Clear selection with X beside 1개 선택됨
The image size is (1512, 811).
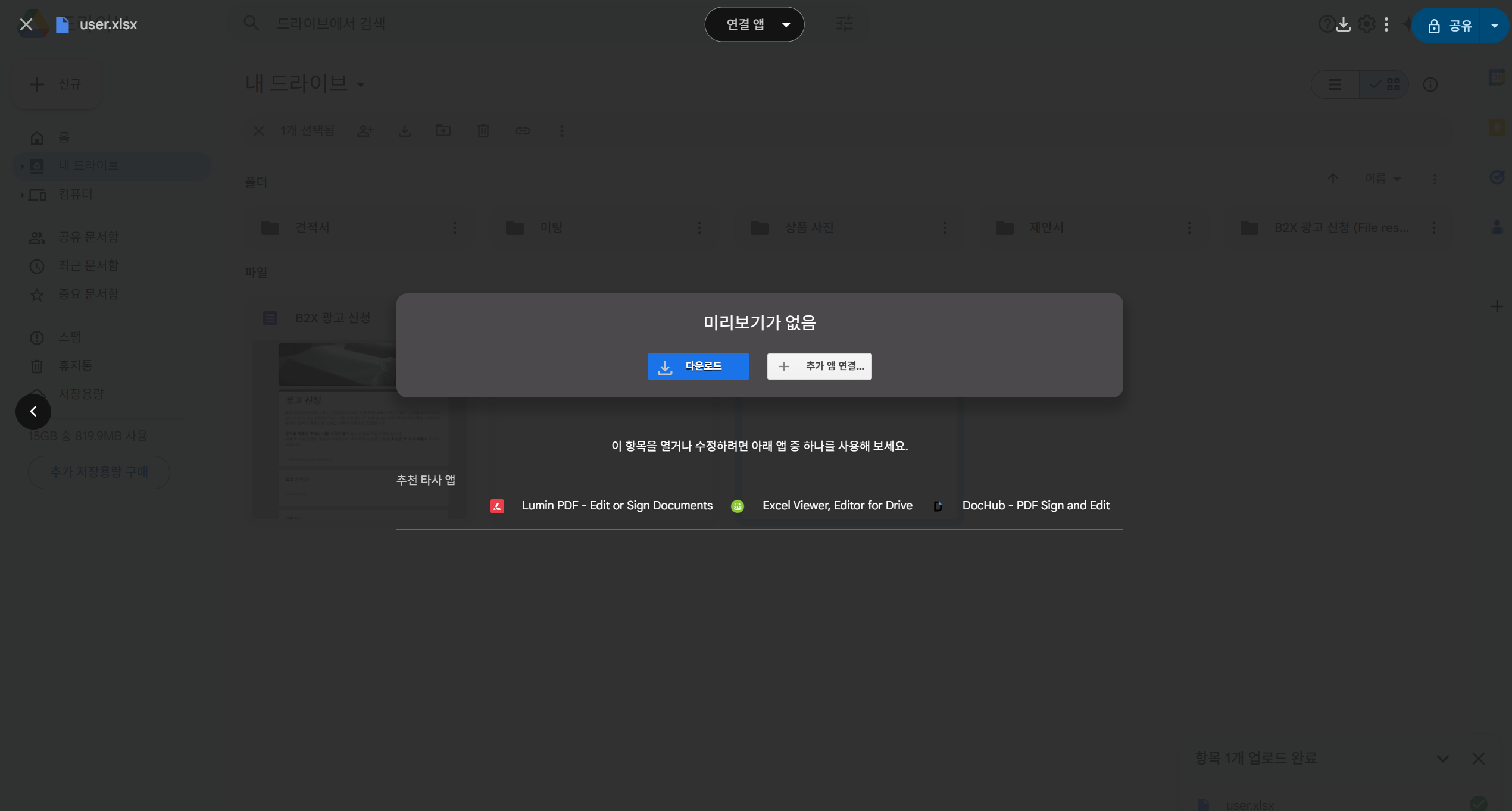[259, 131]
